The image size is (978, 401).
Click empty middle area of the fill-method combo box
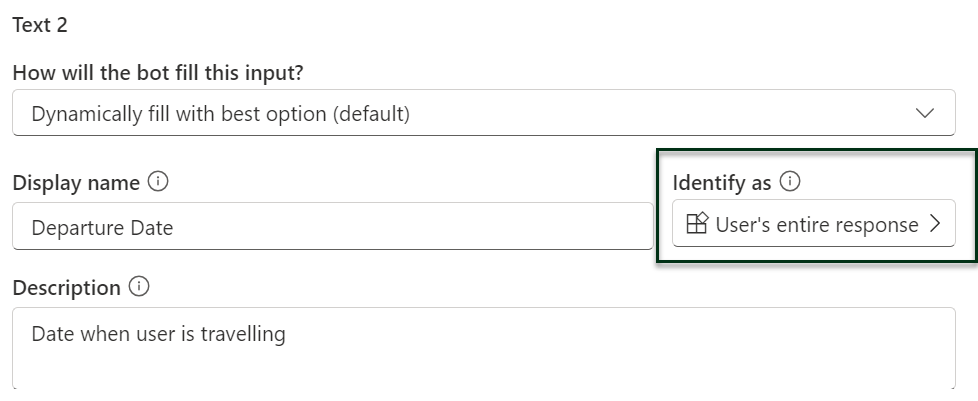click(650, 114)
